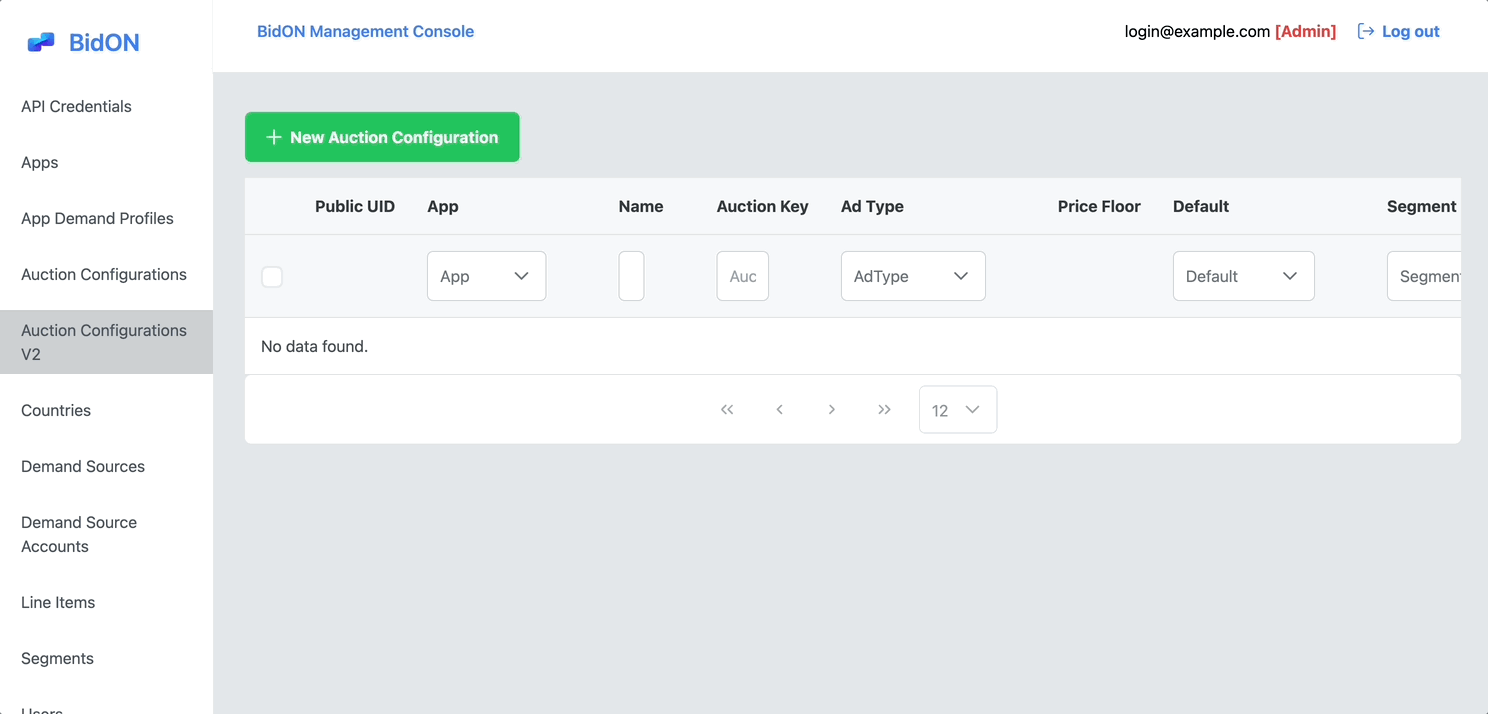Click the Auction Key filter input field
The height and width of the screenshot is (714, 1488).
click(x=742, y=275)
